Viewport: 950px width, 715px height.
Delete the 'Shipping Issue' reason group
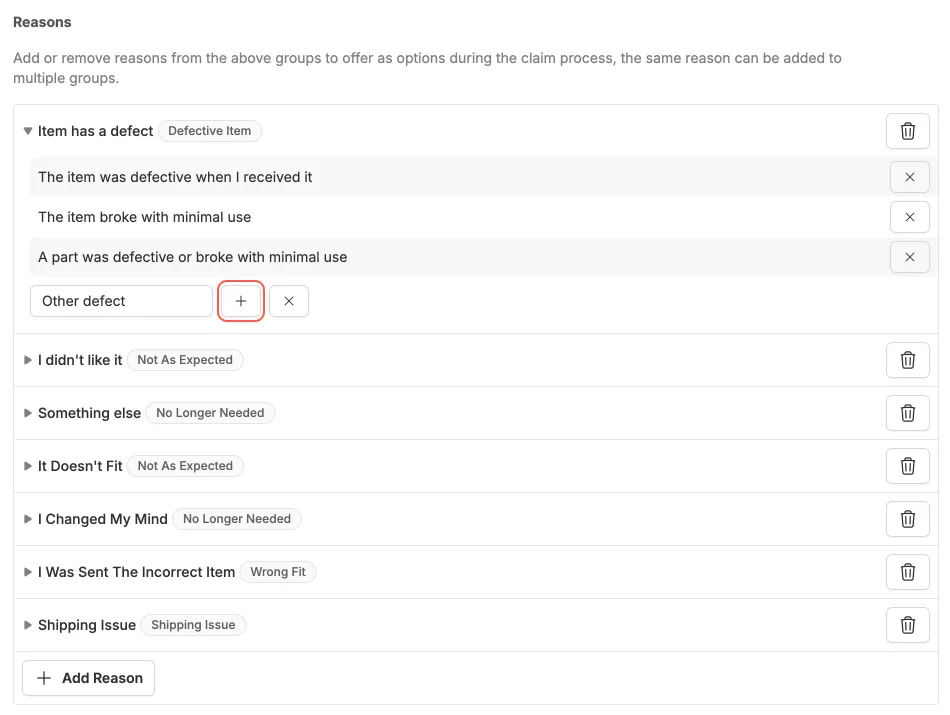[907, 625]
